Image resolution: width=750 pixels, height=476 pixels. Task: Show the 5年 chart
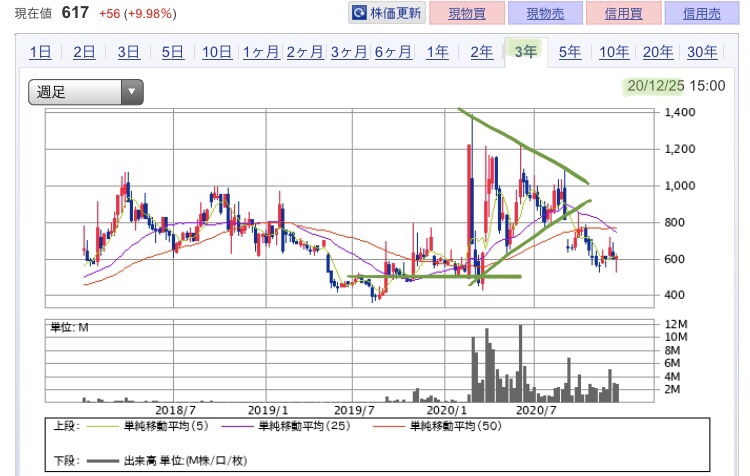coord(570,52)
